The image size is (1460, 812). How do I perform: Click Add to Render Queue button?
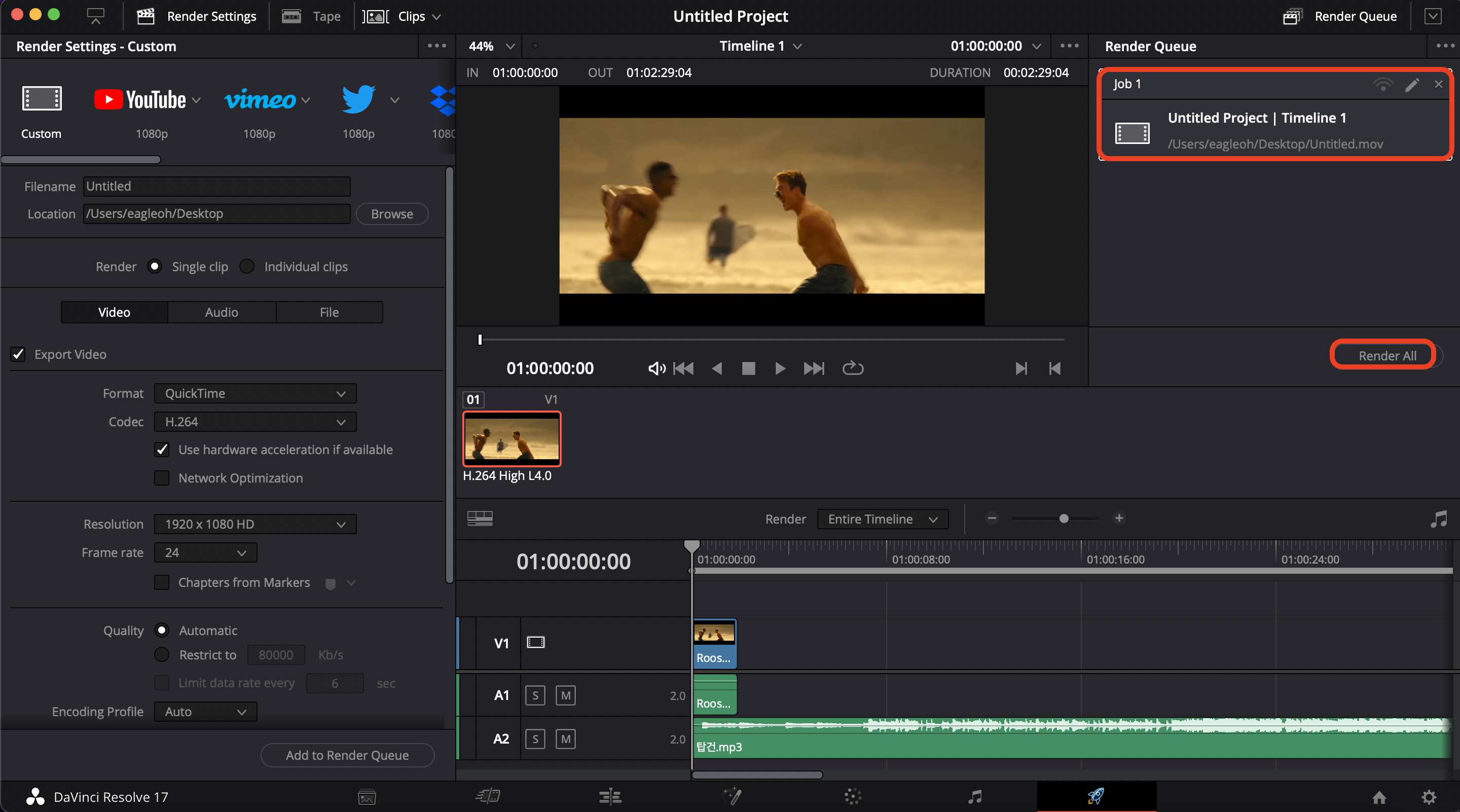click(x=347, y=755)
